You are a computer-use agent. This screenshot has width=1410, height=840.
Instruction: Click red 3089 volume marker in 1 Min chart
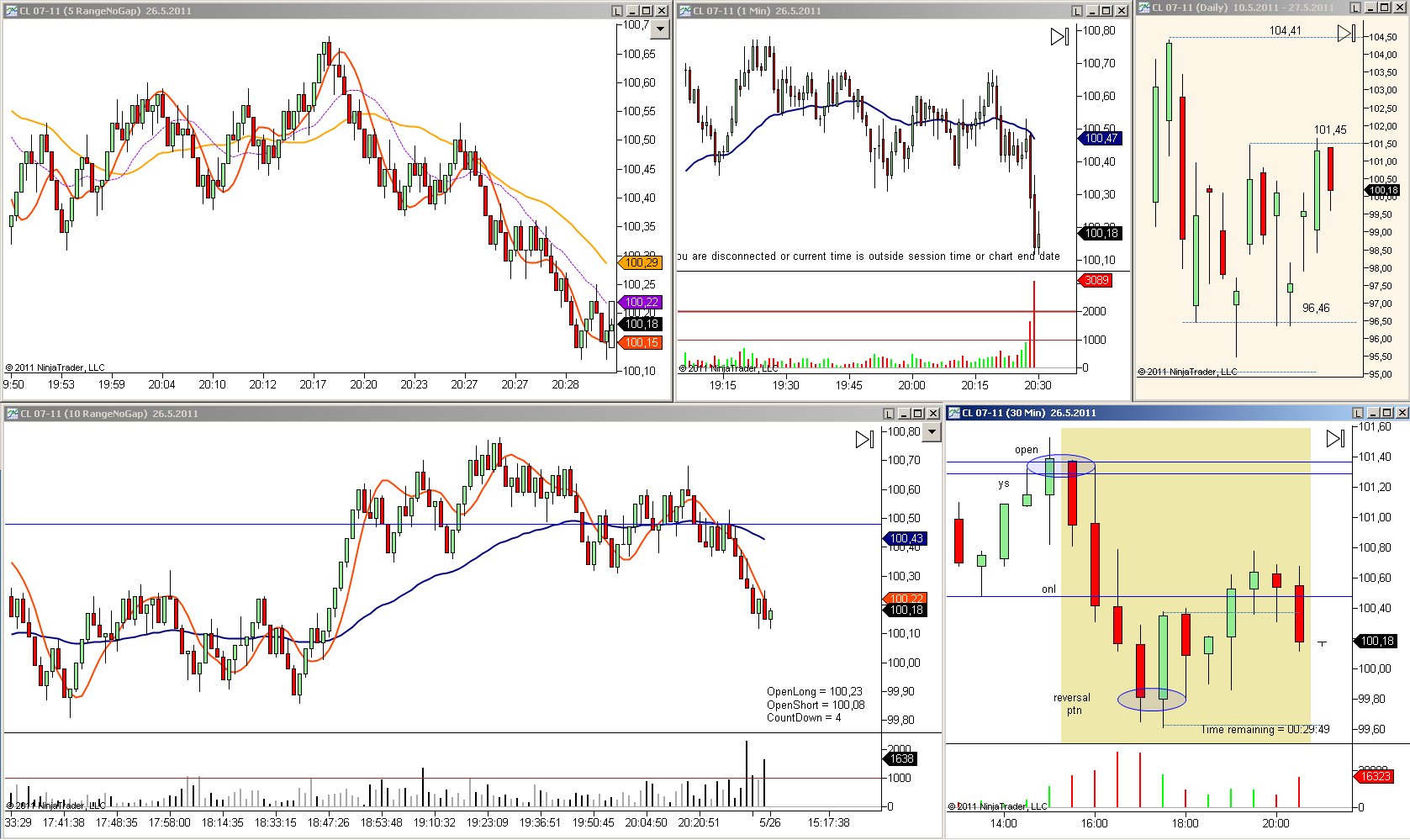tap(1096, 281)
